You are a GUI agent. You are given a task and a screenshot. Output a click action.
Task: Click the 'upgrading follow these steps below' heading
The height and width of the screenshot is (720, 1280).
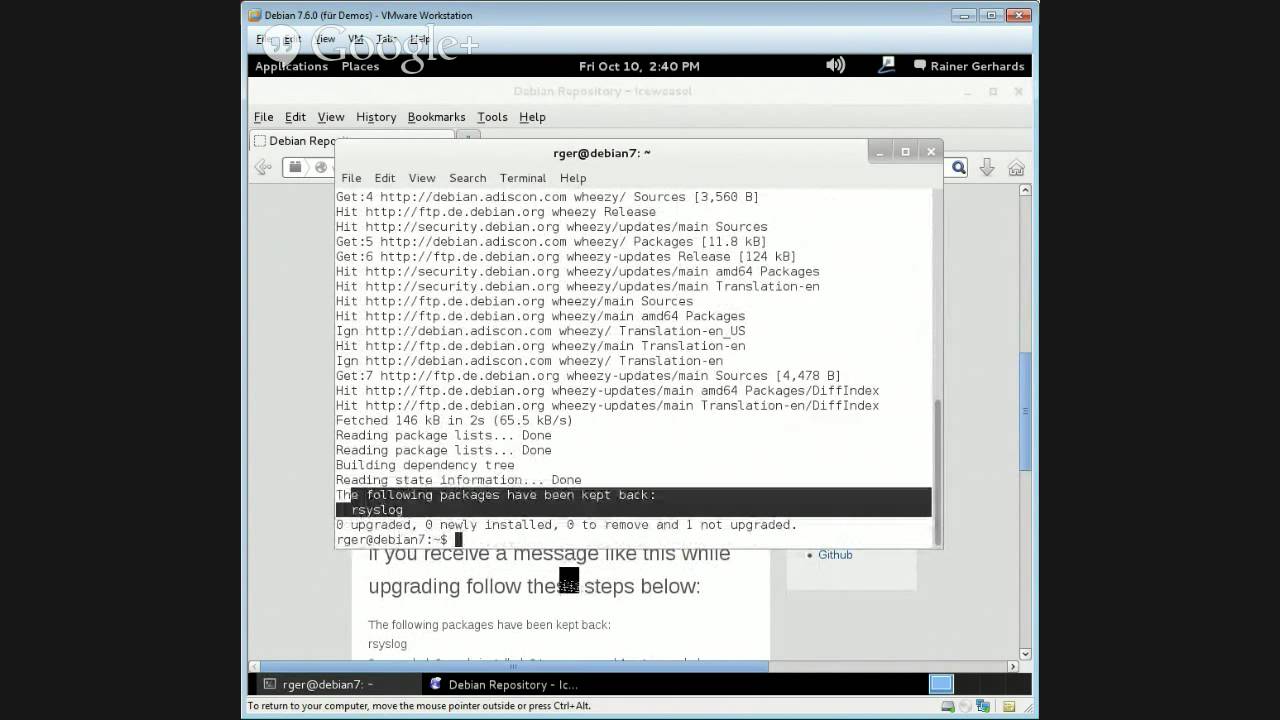pyautogui.click(x=534, y=586)
